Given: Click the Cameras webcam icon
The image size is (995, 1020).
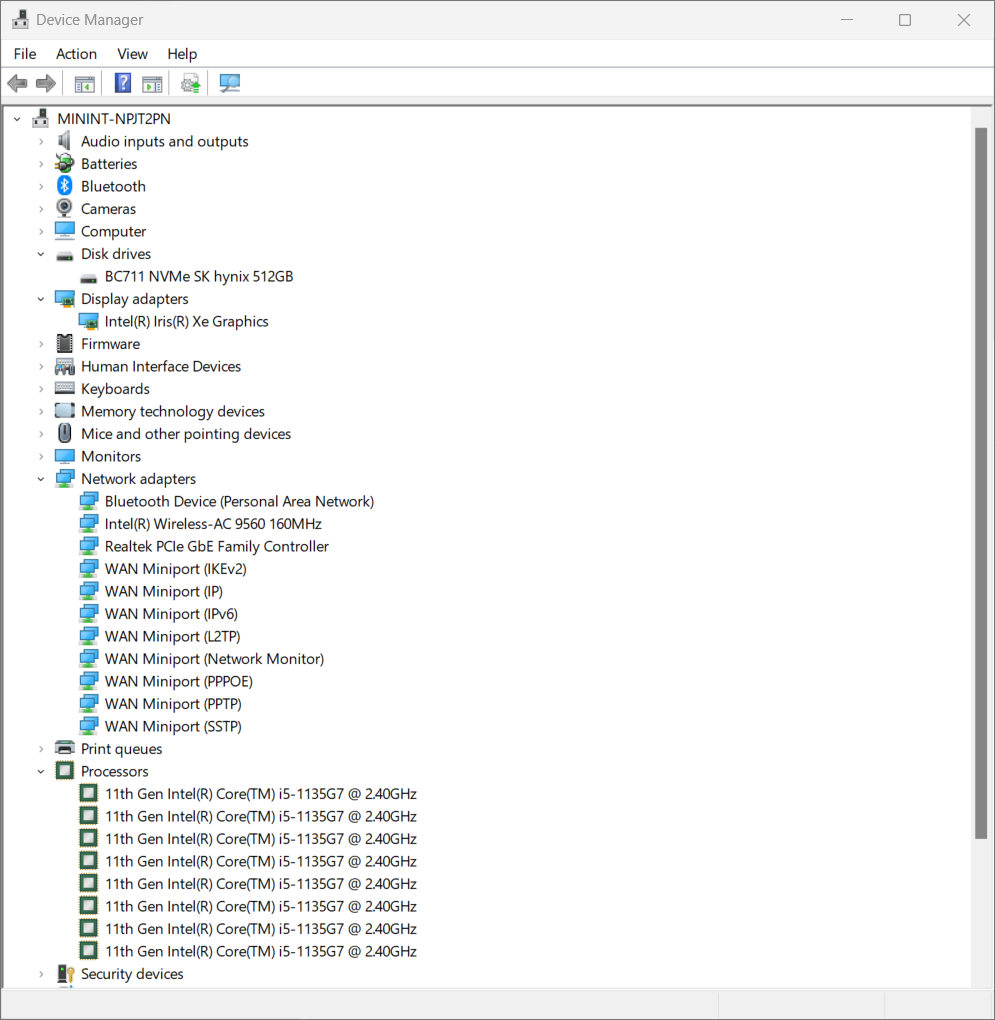Looking at the screenshot, I should point(64,208).
